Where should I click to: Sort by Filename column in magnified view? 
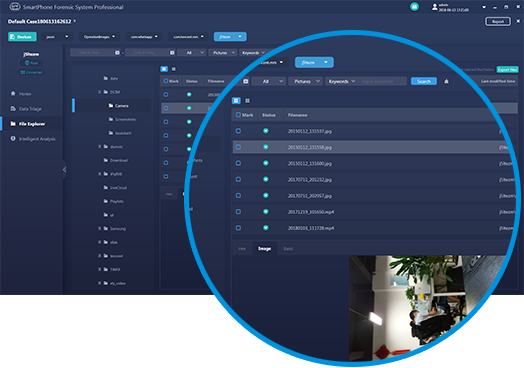(x=297, y=115)
